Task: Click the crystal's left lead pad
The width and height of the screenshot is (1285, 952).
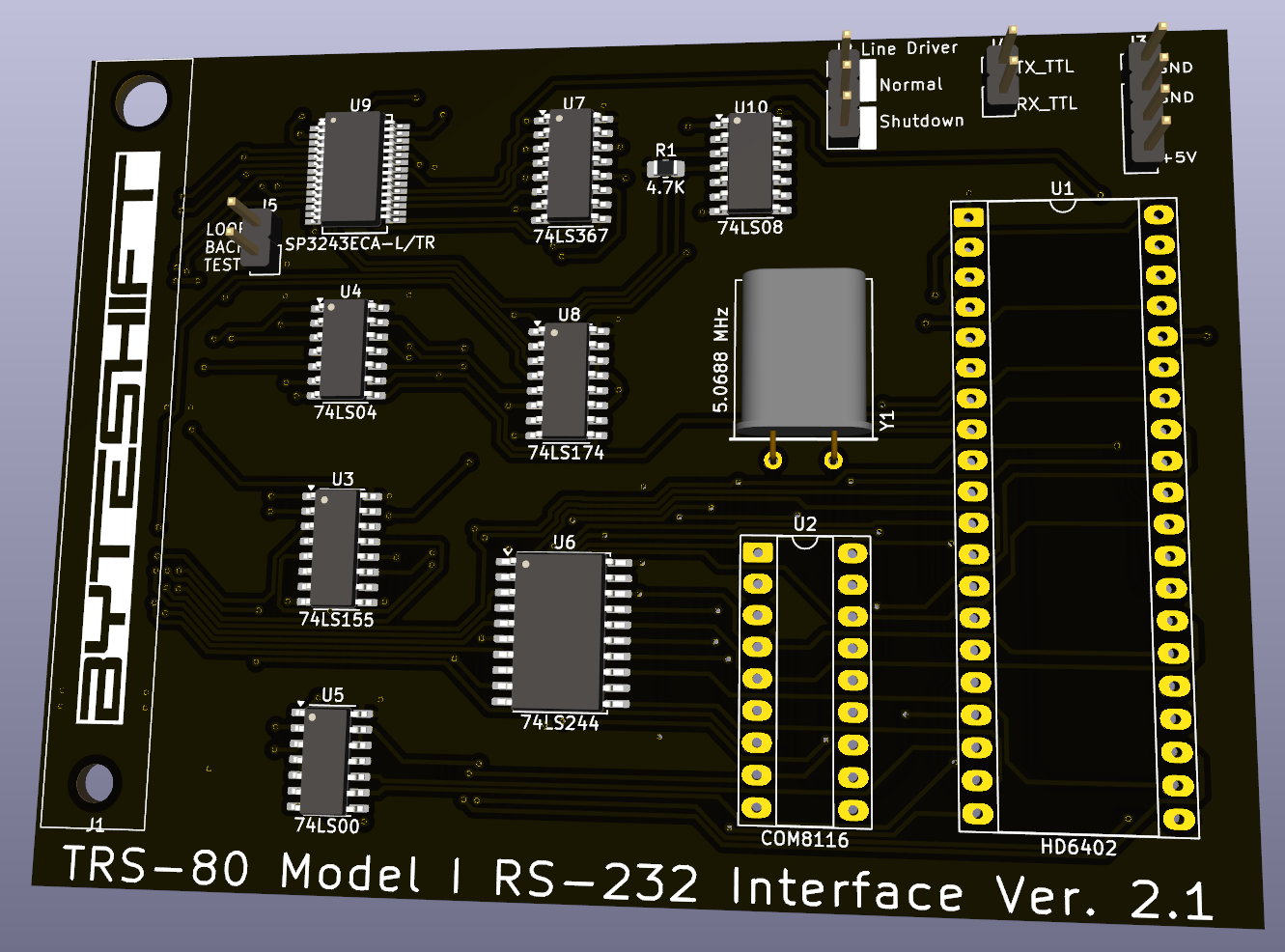Action: pyautogui.click(x=773, y=460)
